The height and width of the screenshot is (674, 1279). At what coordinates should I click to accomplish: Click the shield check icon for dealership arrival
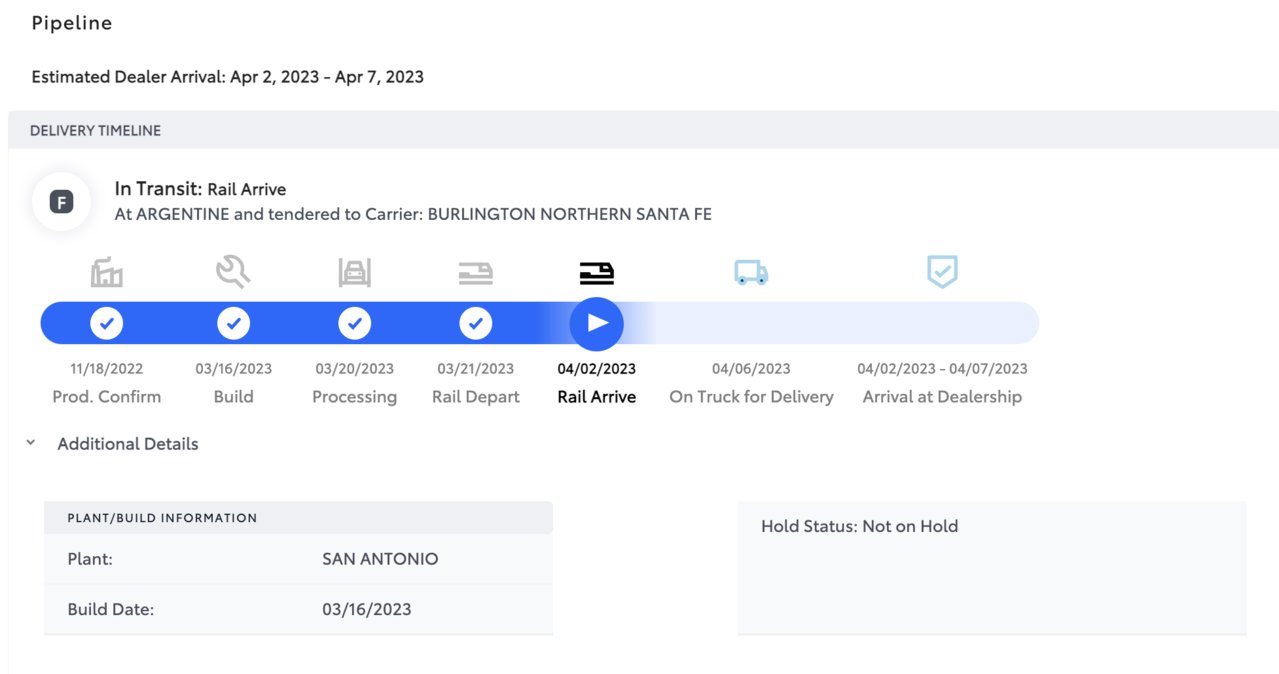coord(942,271)
